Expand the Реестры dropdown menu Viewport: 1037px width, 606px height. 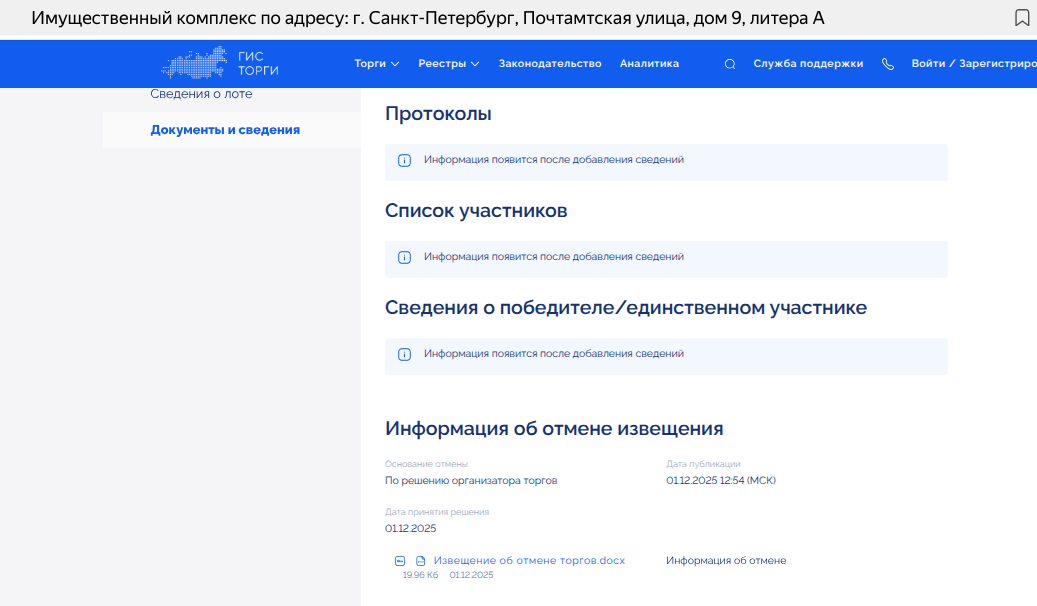click(x=448, y=64)
